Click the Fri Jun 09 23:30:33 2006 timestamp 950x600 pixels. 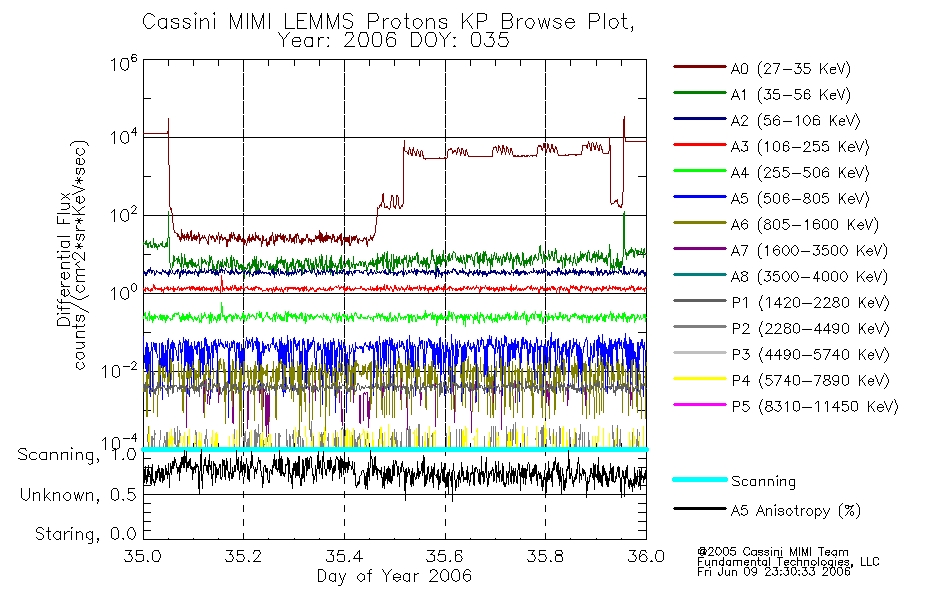tap(774, 572)
